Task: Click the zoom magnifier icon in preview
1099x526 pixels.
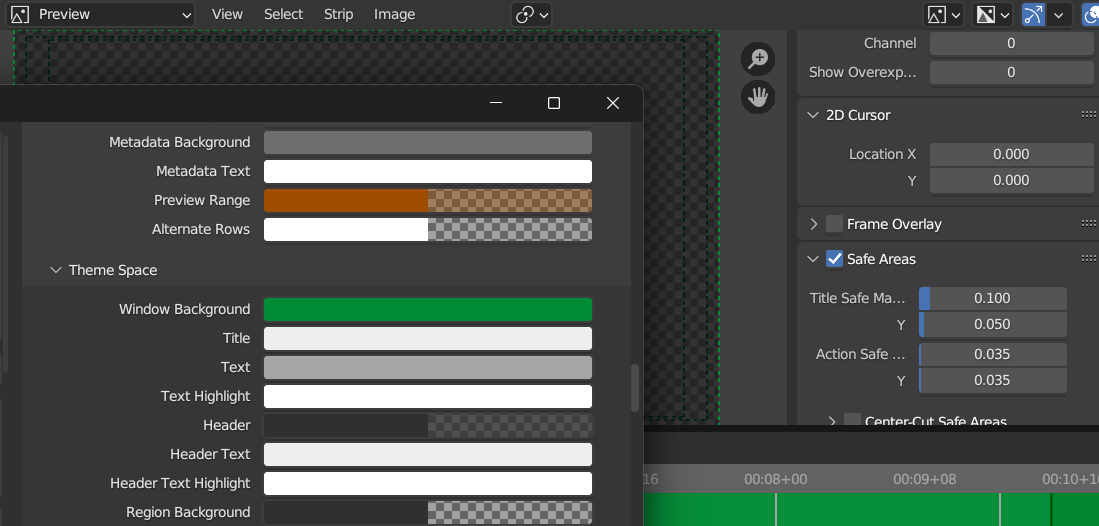Action: (x=758, y=59)
